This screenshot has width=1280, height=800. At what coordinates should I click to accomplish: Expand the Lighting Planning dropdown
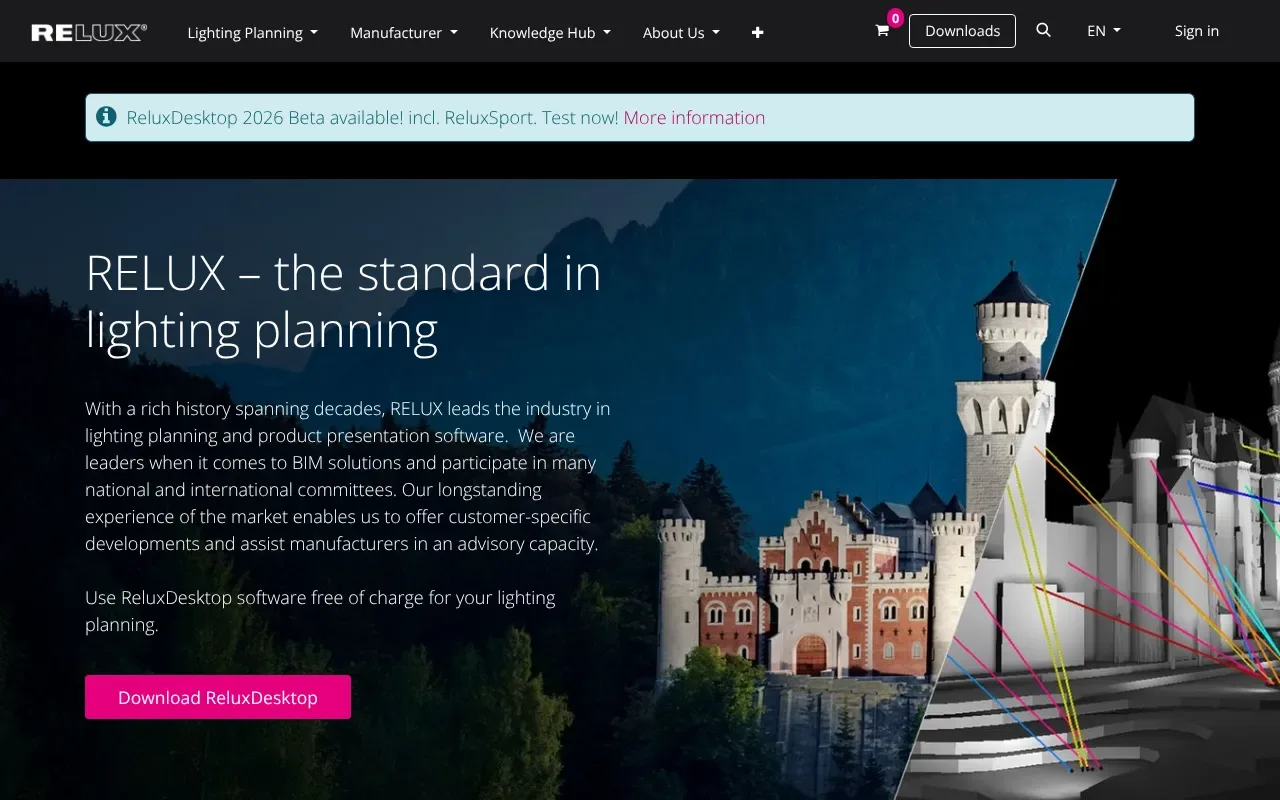tap(253, 32)
